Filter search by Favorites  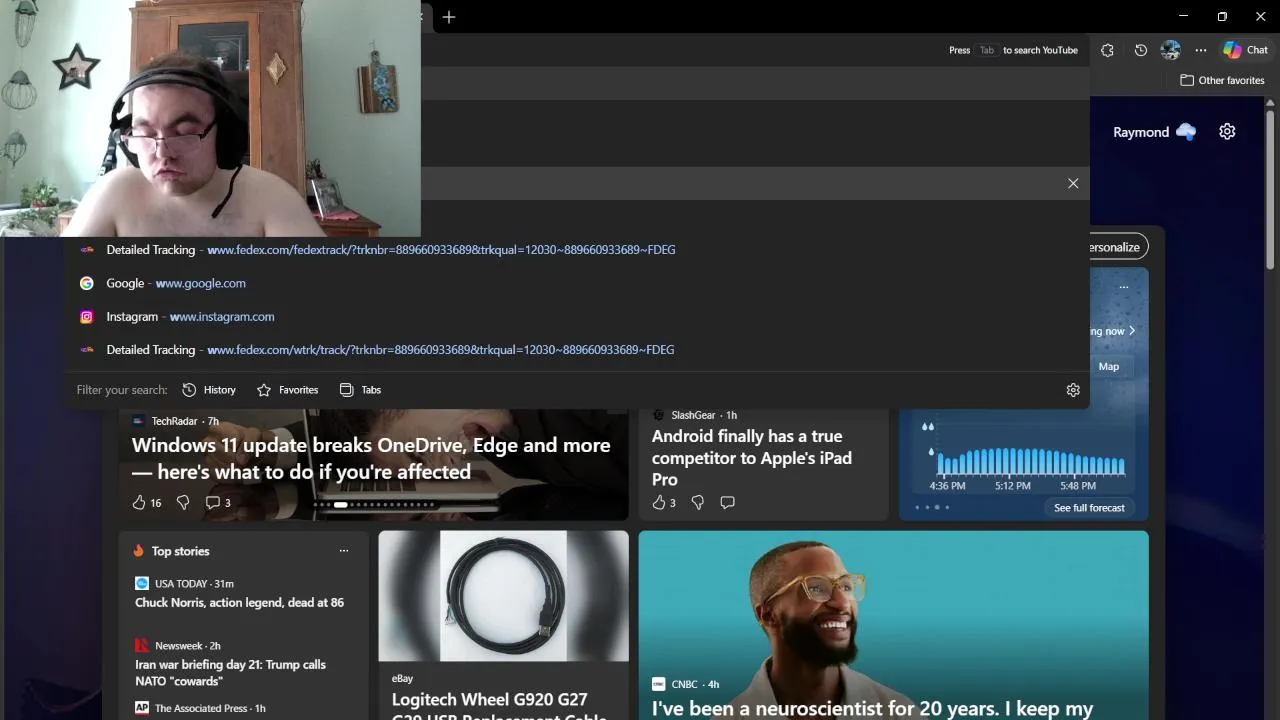point(287,390)
